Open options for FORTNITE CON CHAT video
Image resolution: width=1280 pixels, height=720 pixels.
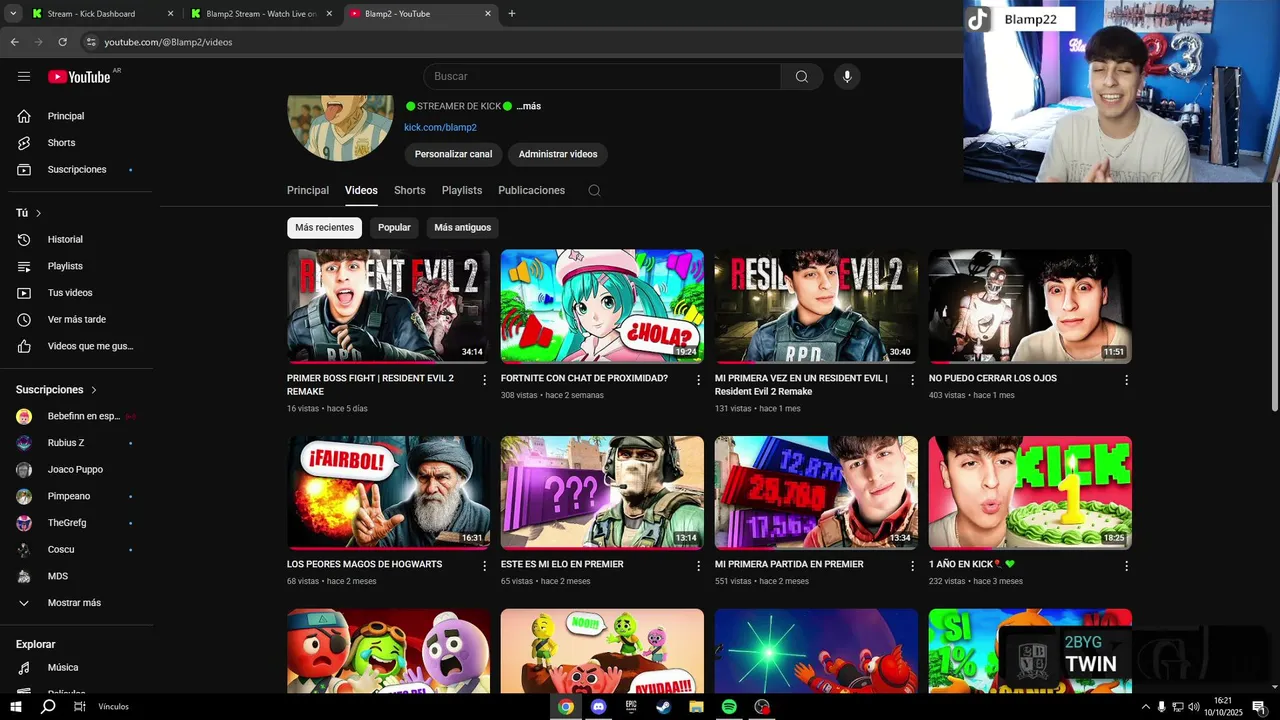[x=699, y=380]
